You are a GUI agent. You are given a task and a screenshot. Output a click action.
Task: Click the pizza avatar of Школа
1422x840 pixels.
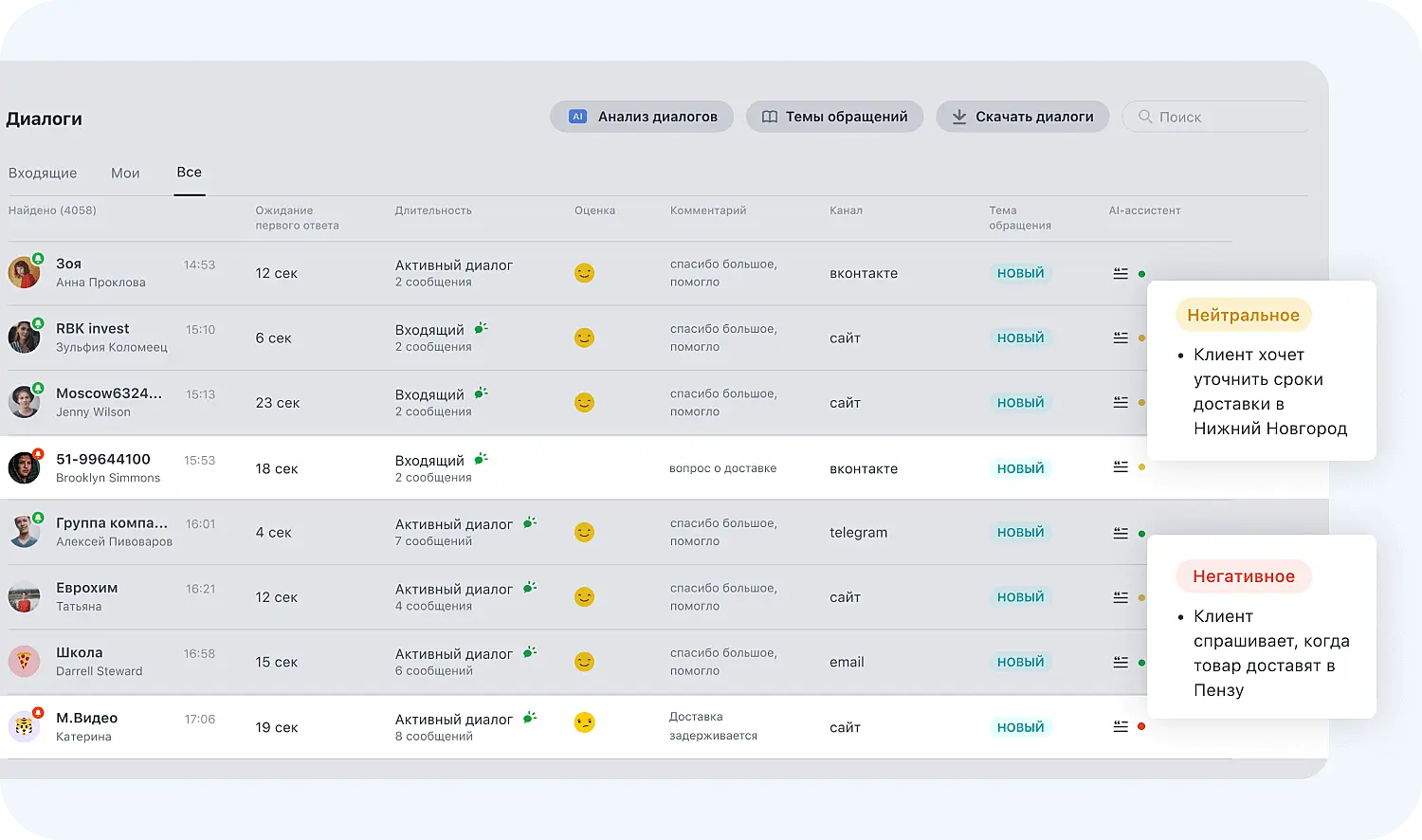(x=24, y=662)
